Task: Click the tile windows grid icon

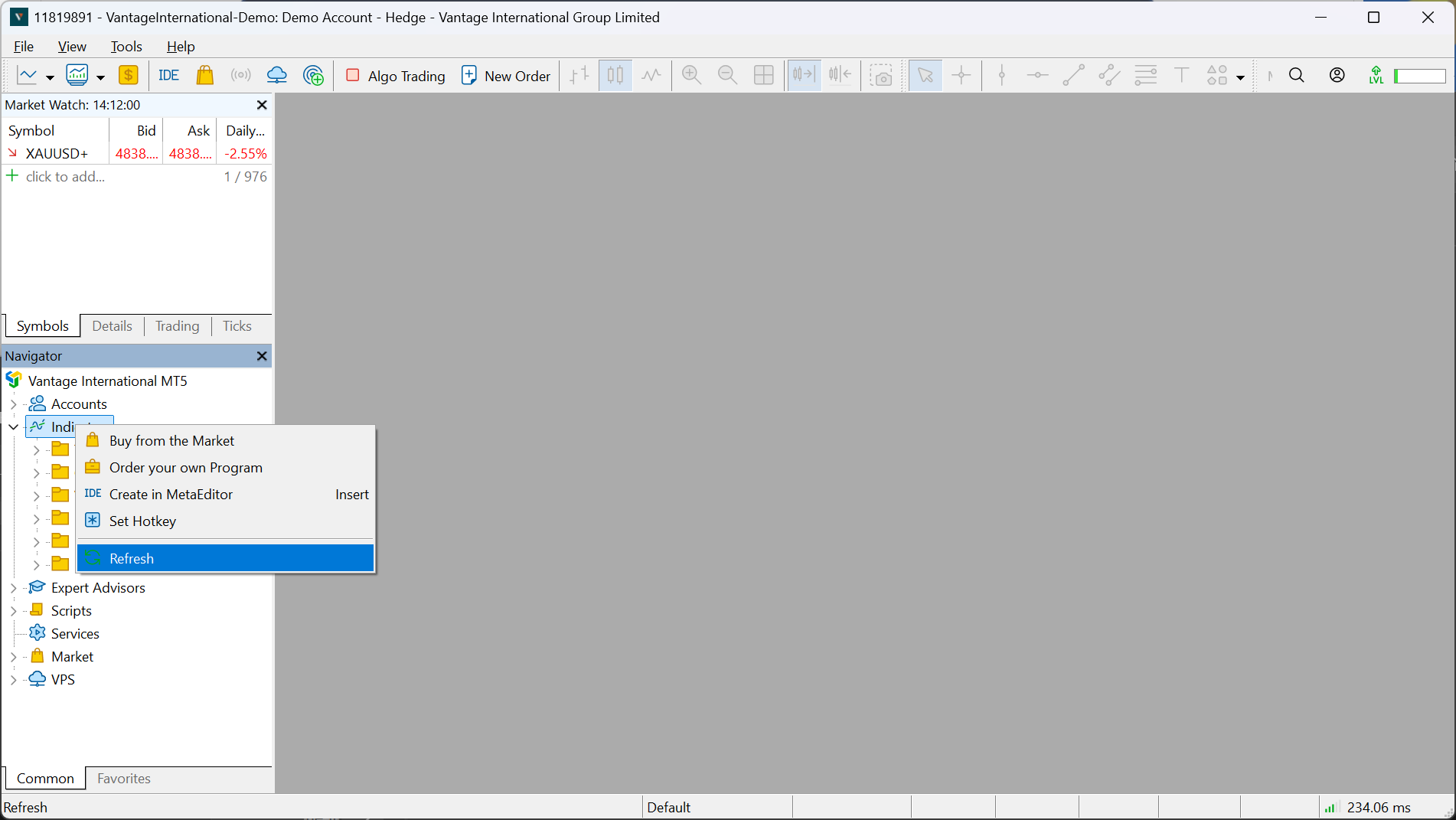Action: coord(764,75)
